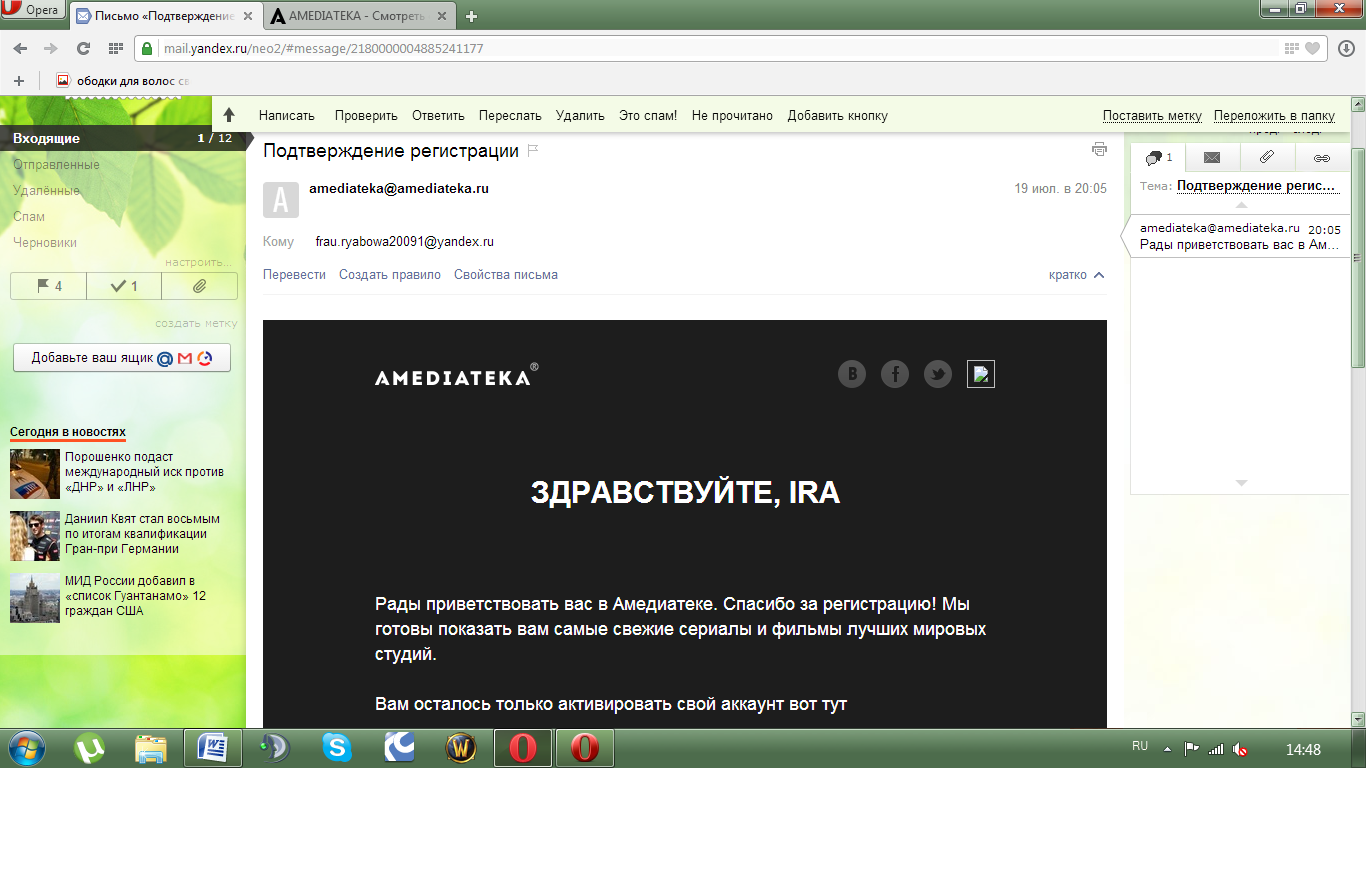This screenshot has height=887, width=1366.
Task: Open Amediateka Twitter icon in email
Action: coord(938,374)
